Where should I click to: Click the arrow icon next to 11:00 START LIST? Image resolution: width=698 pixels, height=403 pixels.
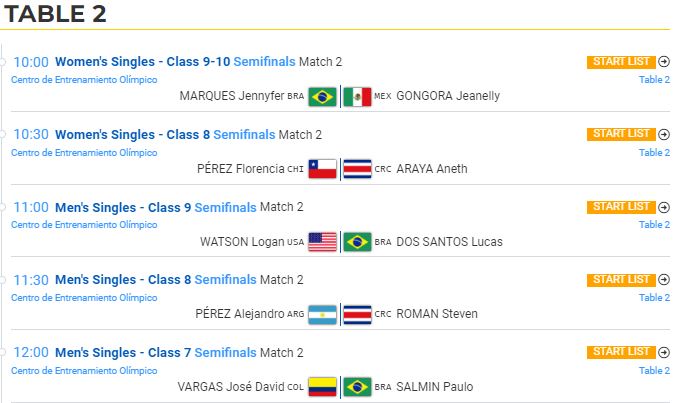pyautogui.click(x=664, y=207)
